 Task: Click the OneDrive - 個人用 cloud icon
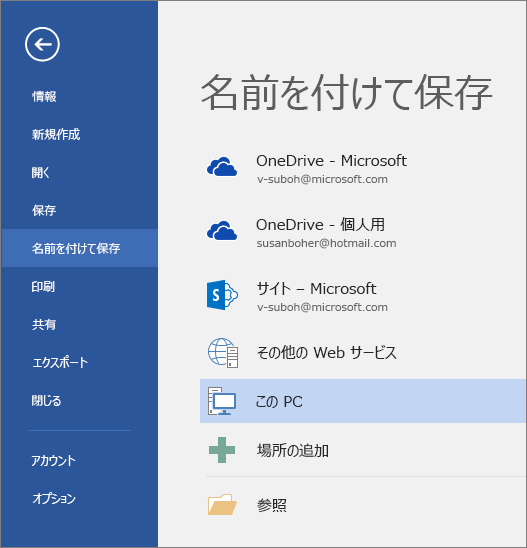point(222,230)
